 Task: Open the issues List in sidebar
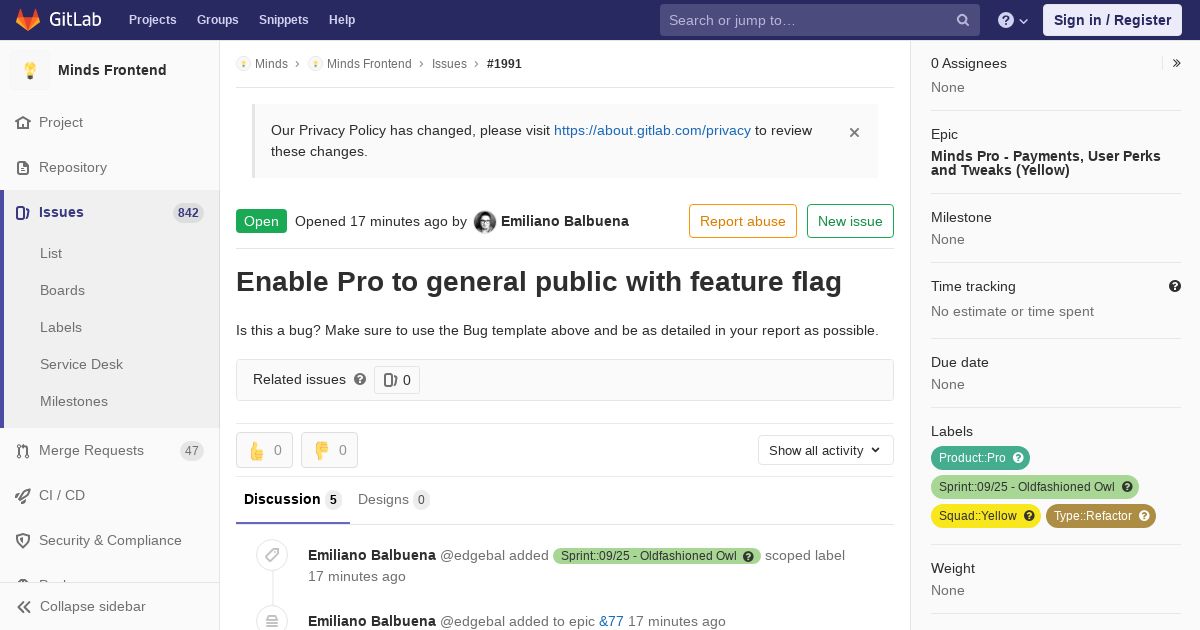point(51,253)
